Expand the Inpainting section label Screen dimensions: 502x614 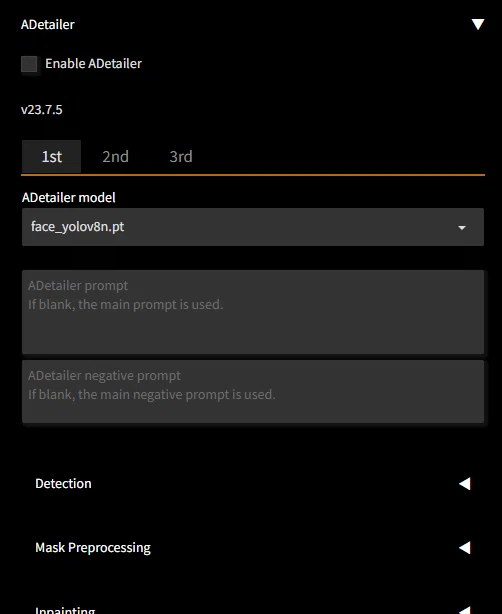point(65,610)
